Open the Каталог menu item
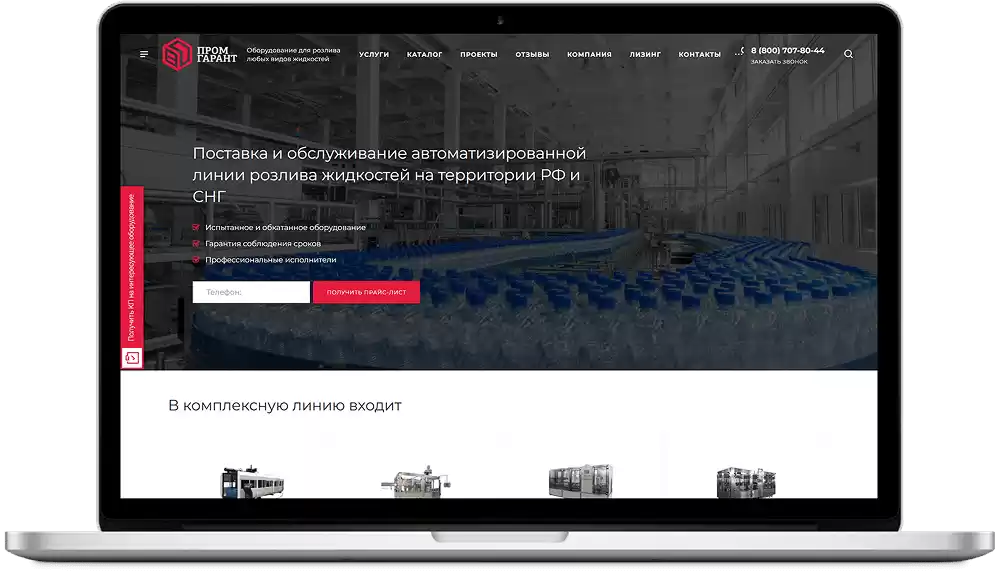The height and width of the screenshot is (571, 1000). (424, 54)
